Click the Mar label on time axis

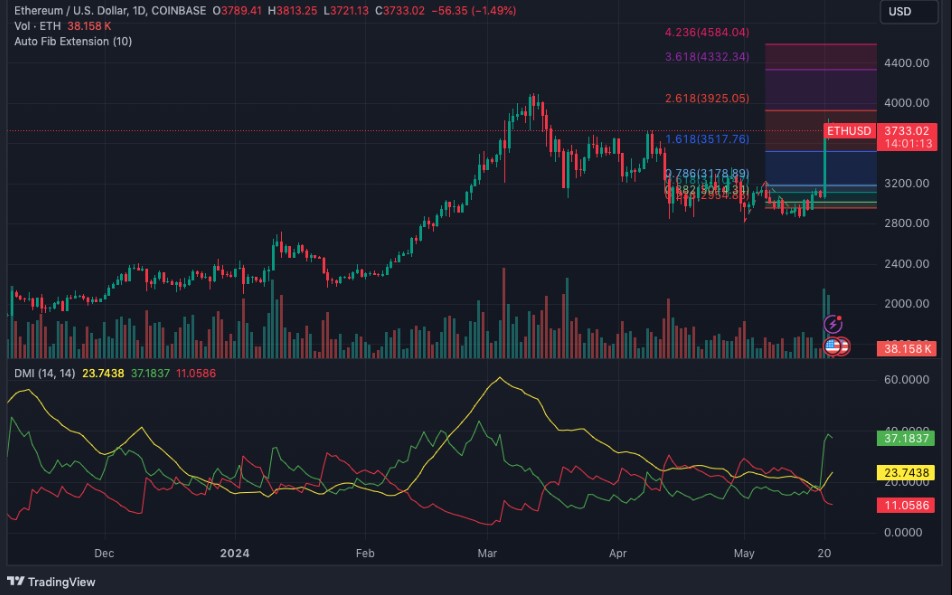pyautogui.click(x=487, y=553)
